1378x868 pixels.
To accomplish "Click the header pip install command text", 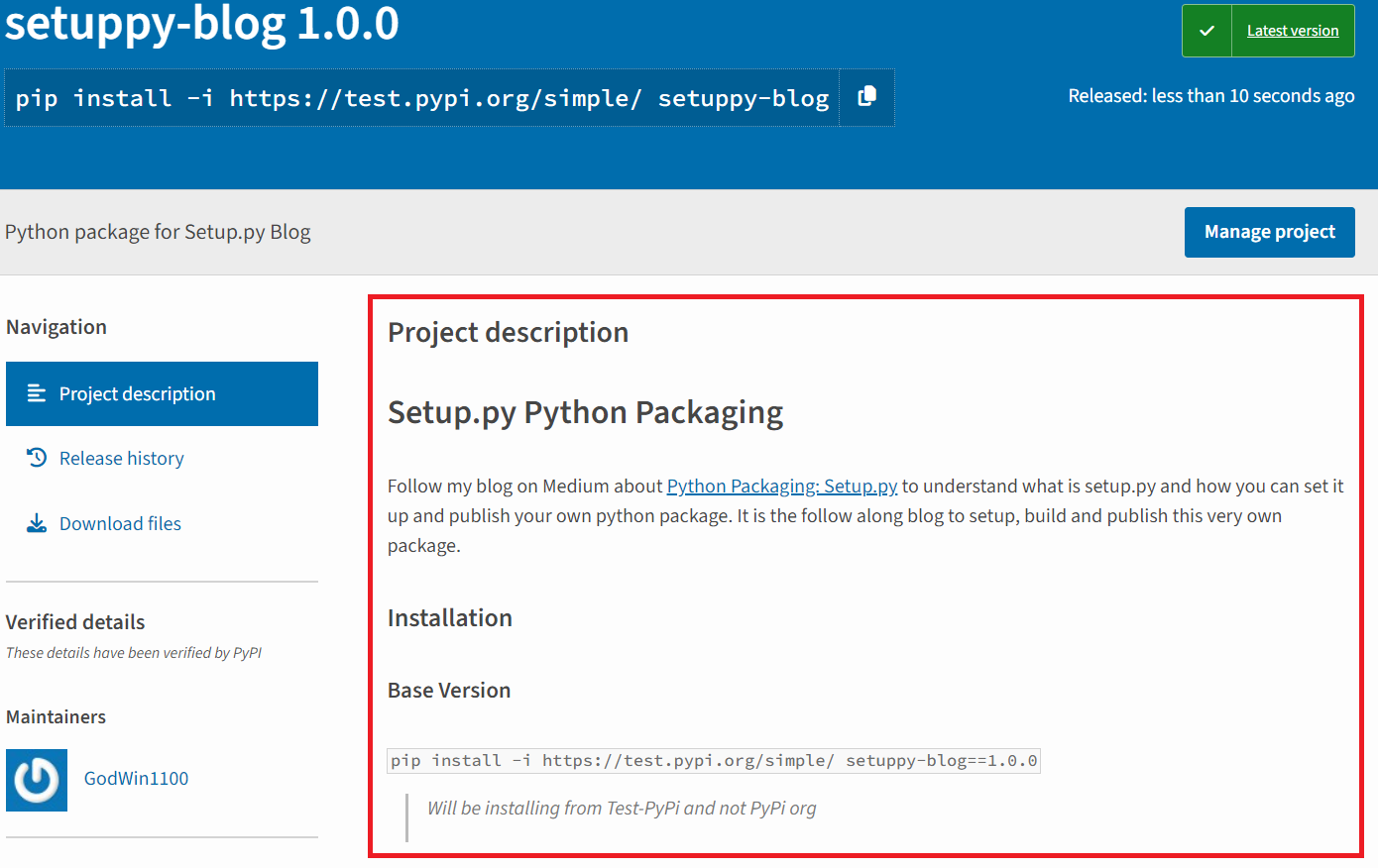I will (422, 98).
